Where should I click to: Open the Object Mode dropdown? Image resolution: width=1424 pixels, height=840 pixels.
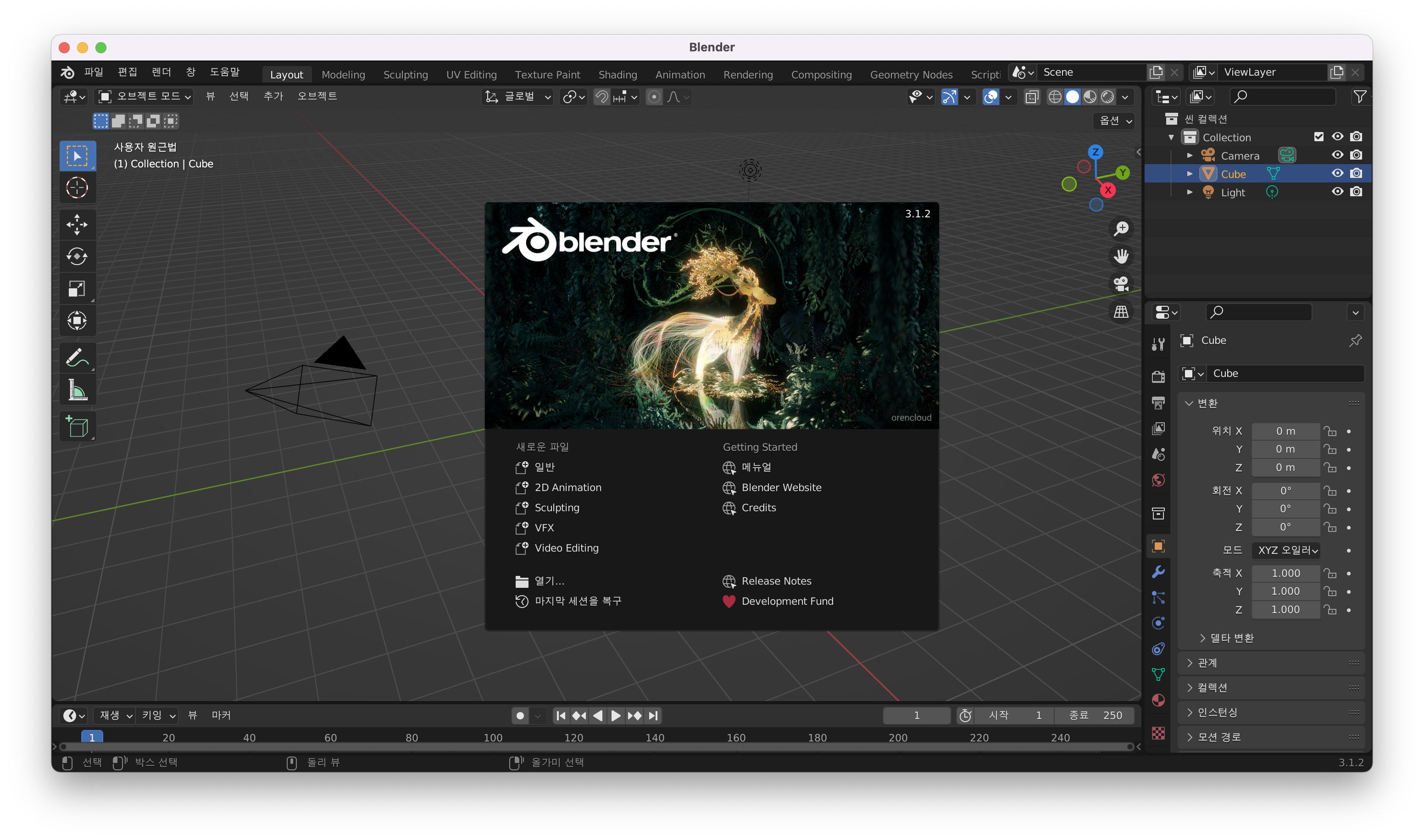[x=145, y=97]
